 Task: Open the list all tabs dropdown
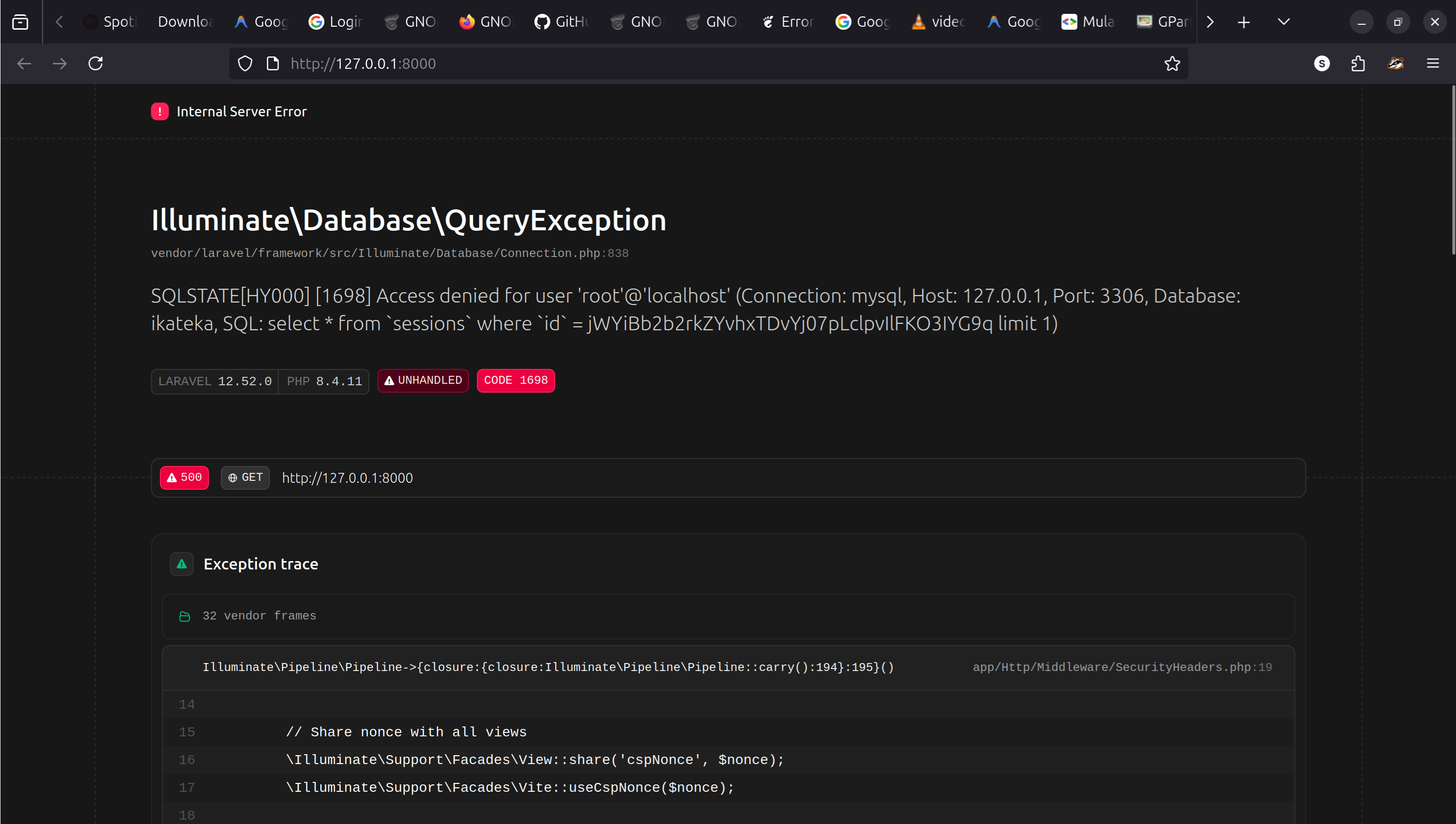coord(1283,22)
